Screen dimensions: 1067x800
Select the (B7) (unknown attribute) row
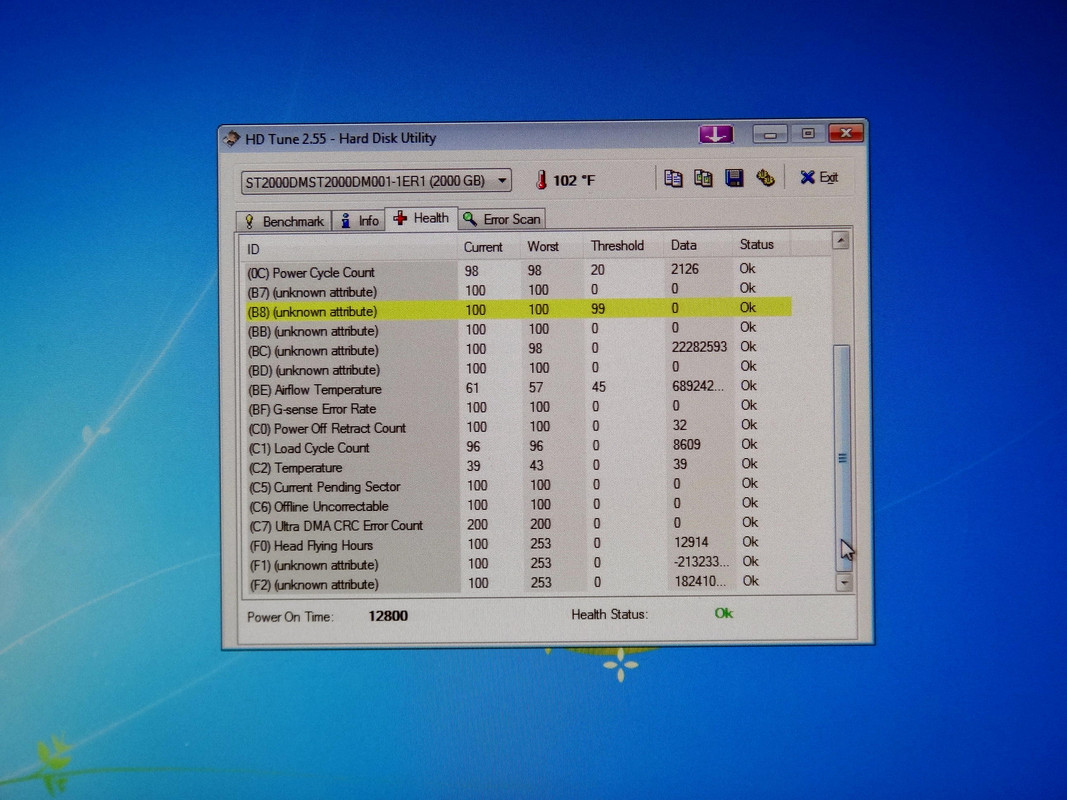click(518, 290)
